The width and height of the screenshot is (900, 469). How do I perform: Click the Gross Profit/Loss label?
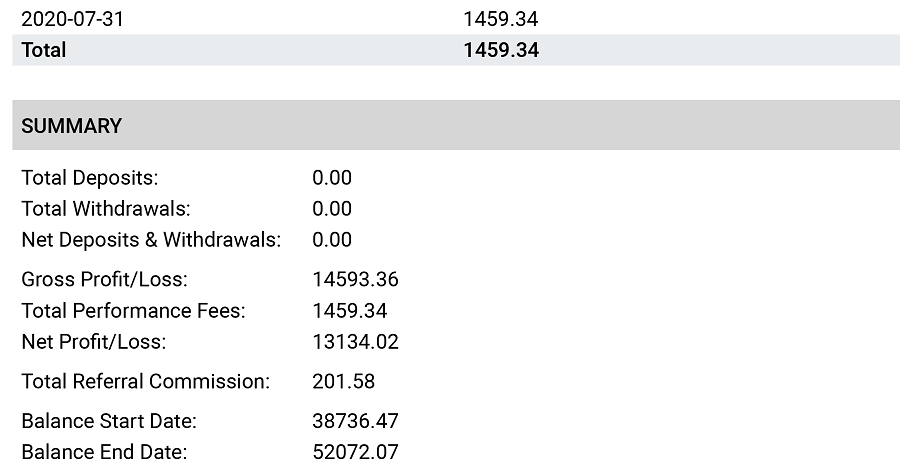104,280
